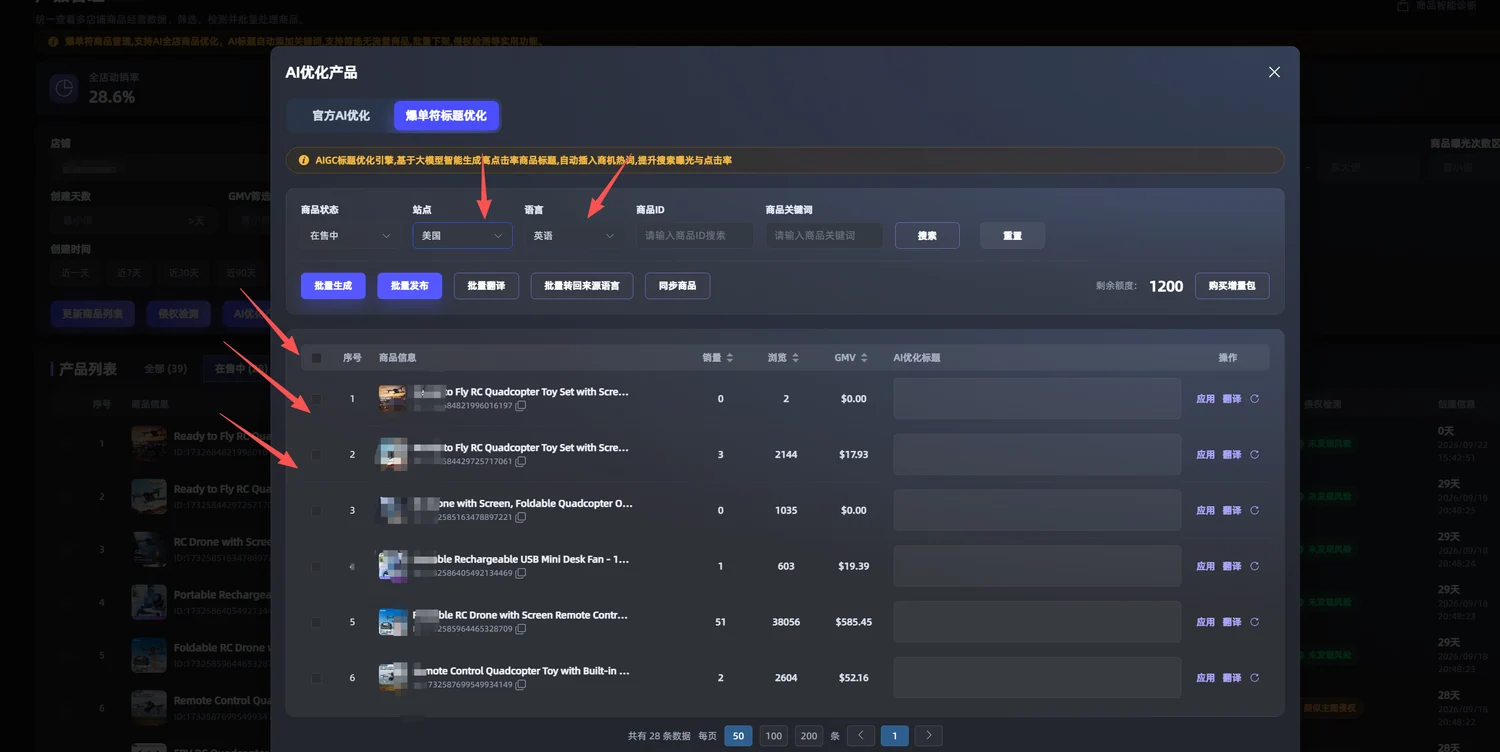The image size is (1500, 752).
Task: Focus the 商品关键词 search field
Action: 824,236
